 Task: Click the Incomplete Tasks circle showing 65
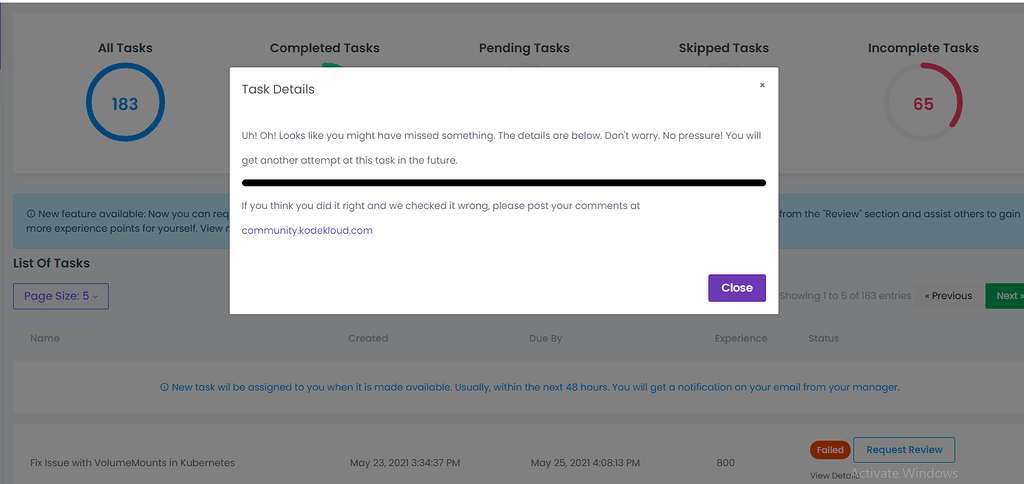pos(923,103)
